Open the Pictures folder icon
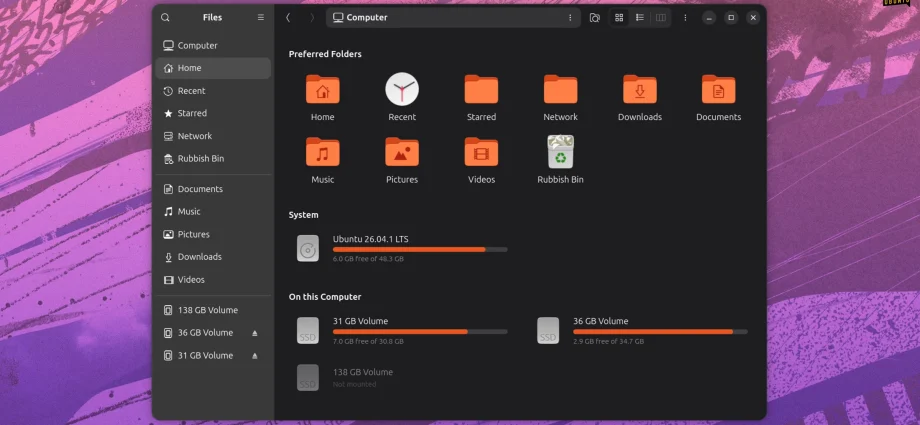The image size is (920, 425). pos(402,151)
